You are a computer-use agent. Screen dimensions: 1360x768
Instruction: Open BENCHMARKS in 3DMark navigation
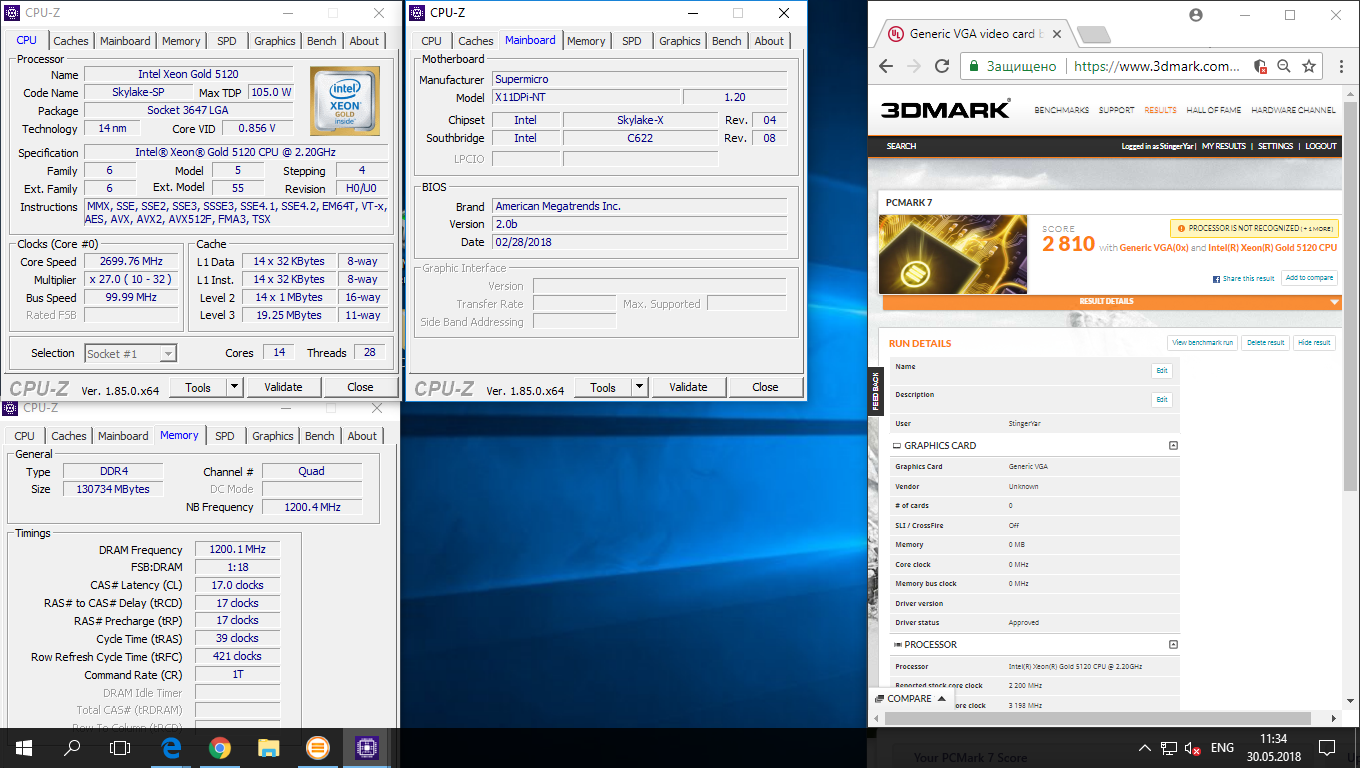pyautogui.click(x=1061, y=110)
